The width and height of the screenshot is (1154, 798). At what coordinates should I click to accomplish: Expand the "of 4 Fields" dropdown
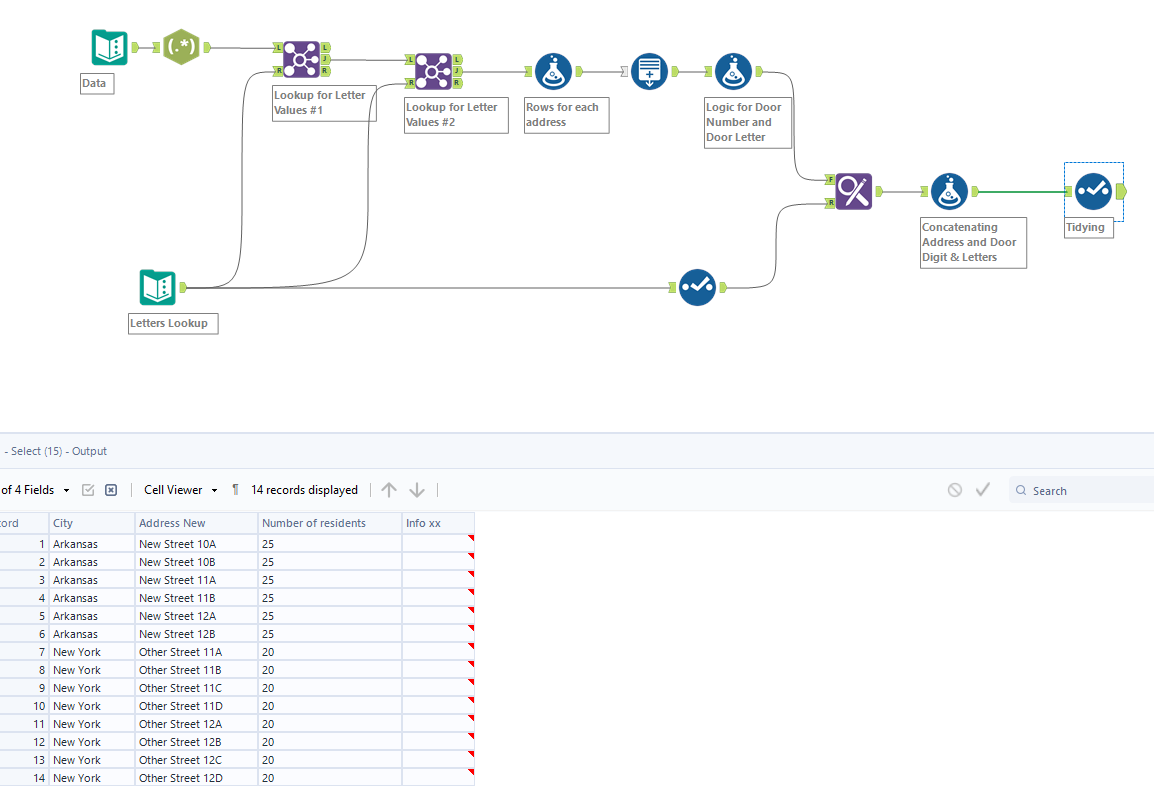pos(38,489)
